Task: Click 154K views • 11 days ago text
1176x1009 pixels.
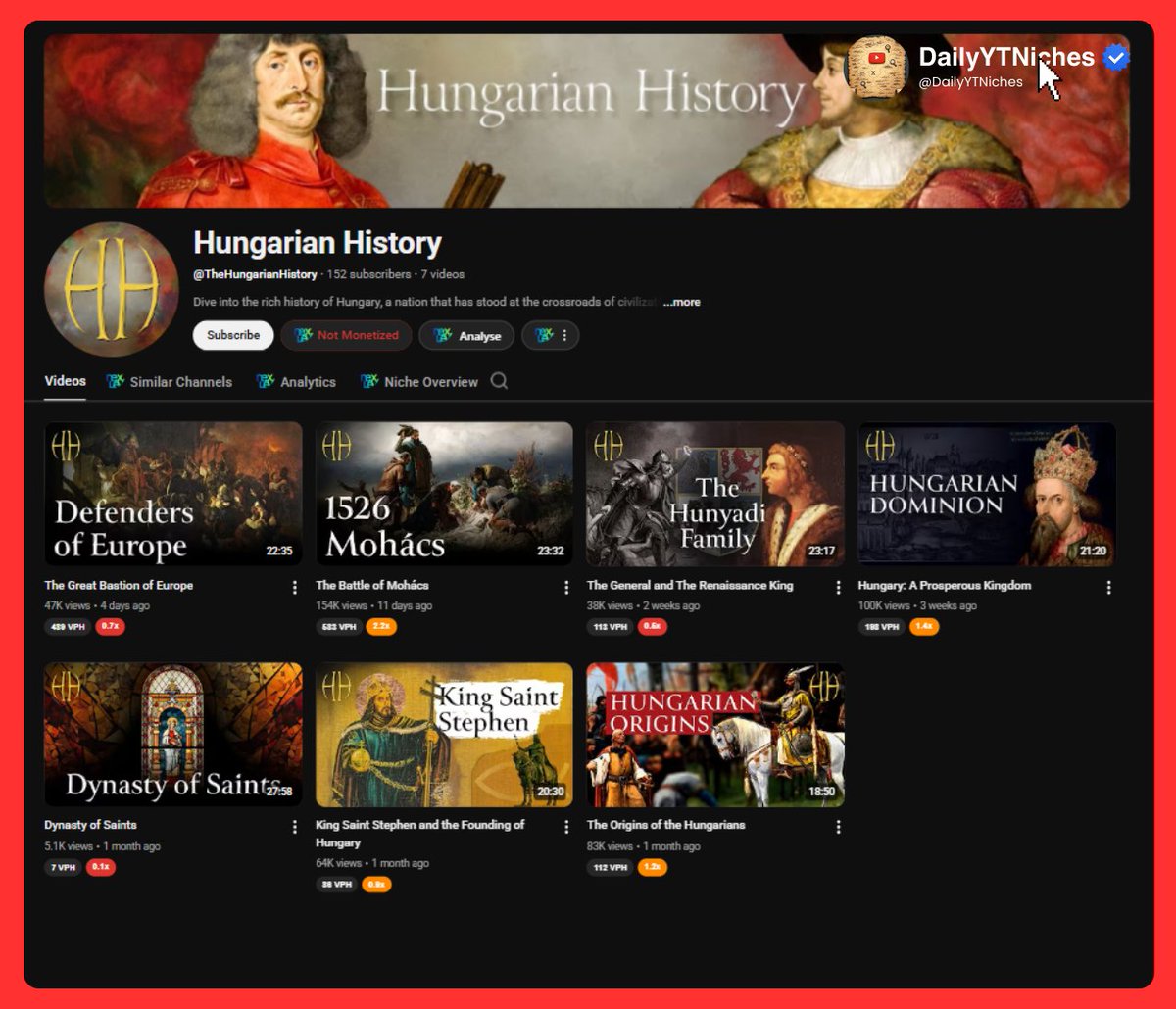Action: tap(373, 606)
